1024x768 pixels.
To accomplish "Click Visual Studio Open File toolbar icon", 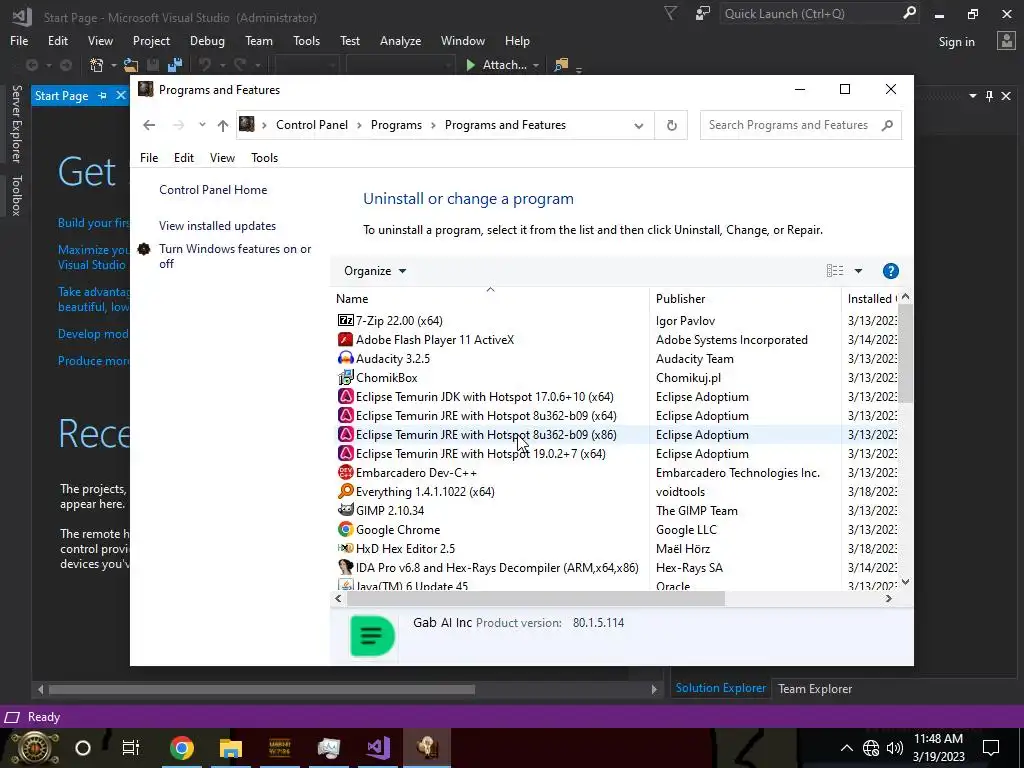I will click(x=131, y=65).
